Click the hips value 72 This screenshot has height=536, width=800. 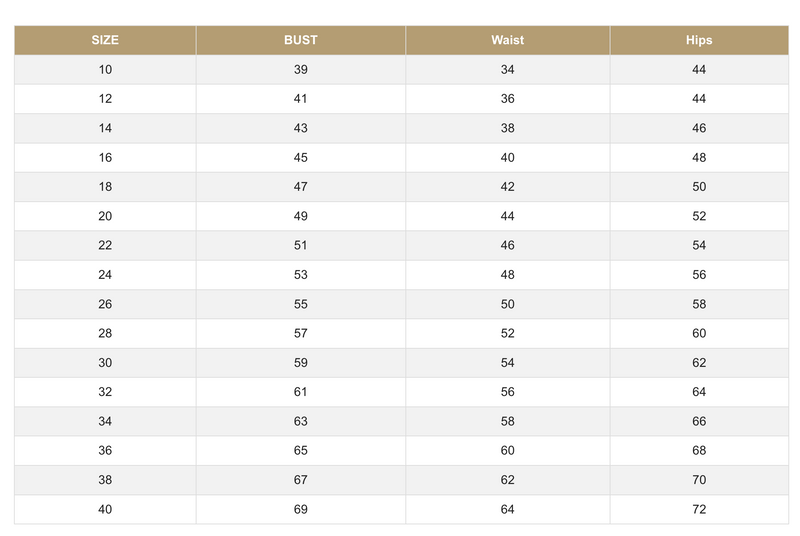[699, 509]
